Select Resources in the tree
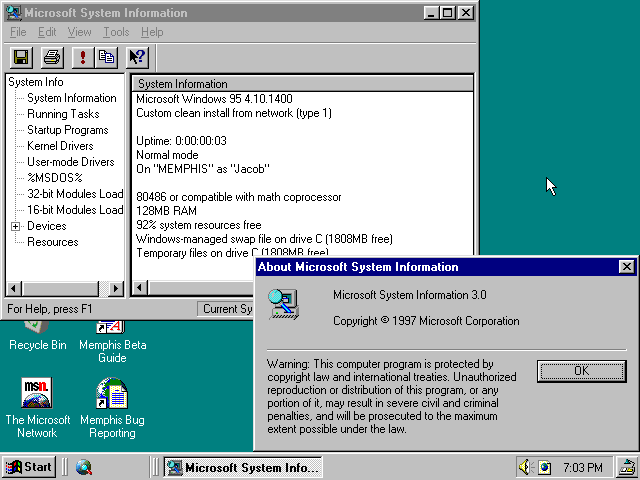 pos(53,242)
